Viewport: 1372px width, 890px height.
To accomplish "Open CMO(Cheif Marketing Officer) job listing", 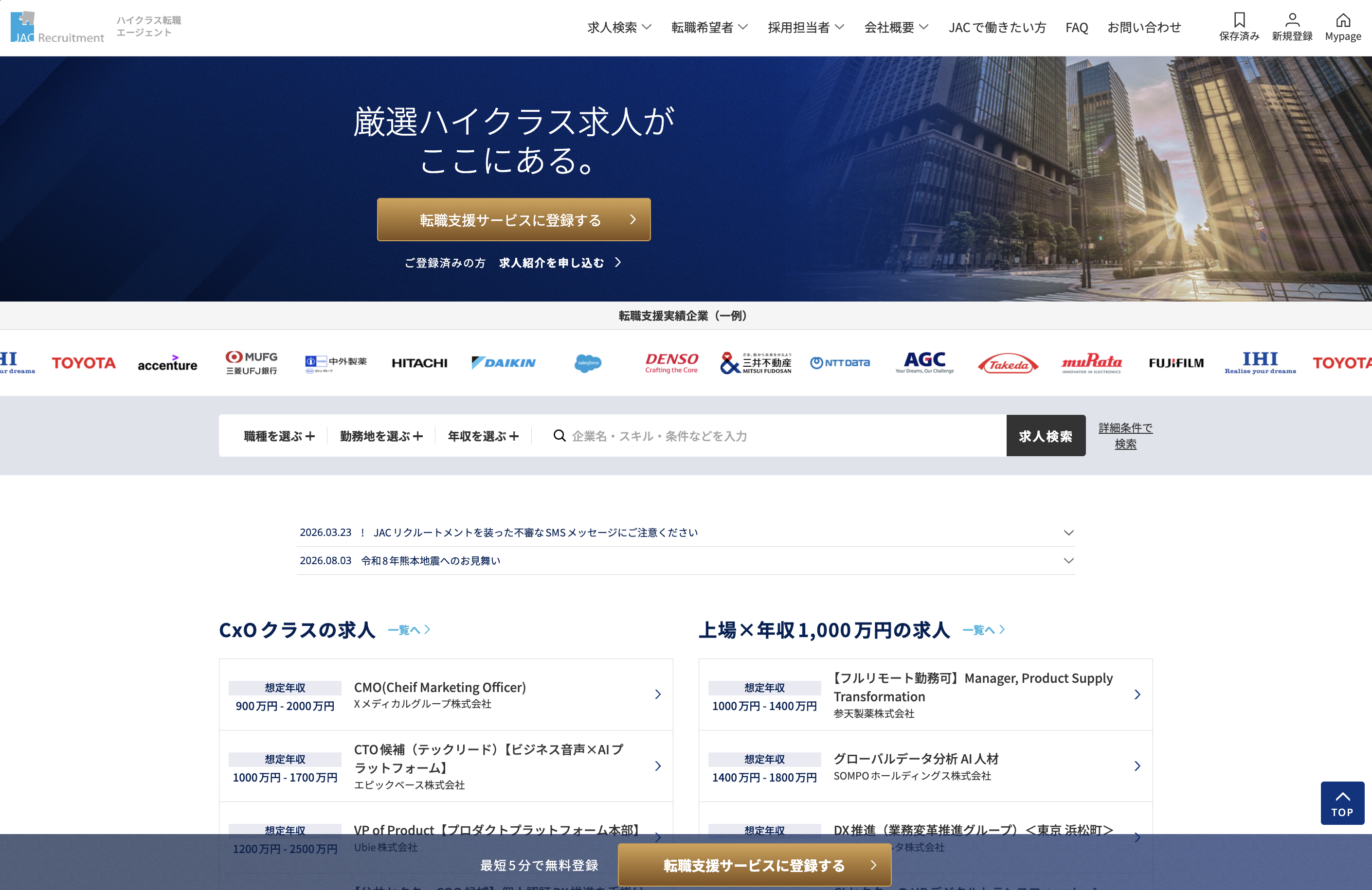I will pos(446,694).
